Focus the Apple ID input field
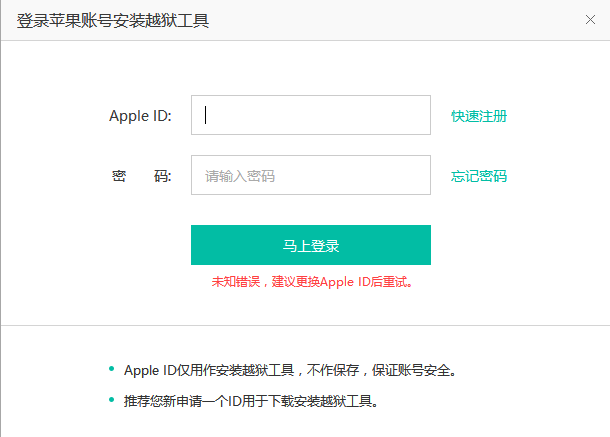Viewport: 610px width, 437px height. click(x=310, y=115)
